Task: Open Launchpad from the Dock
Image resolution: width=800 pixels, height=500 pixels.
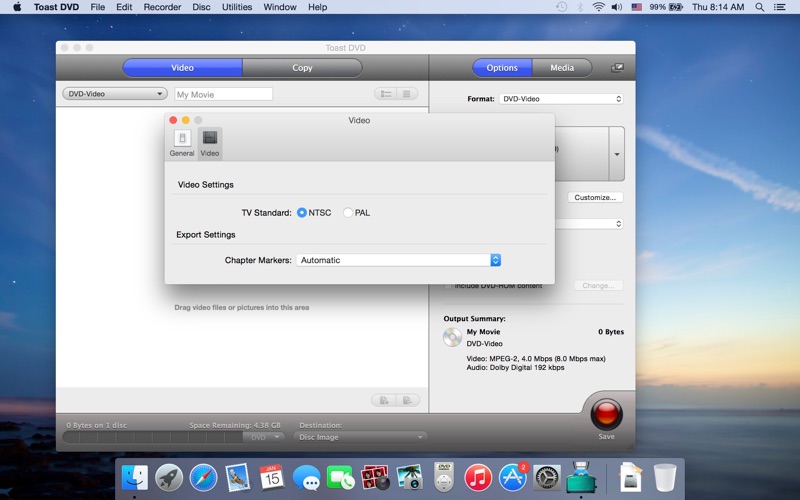Action: tap(169, 478)
